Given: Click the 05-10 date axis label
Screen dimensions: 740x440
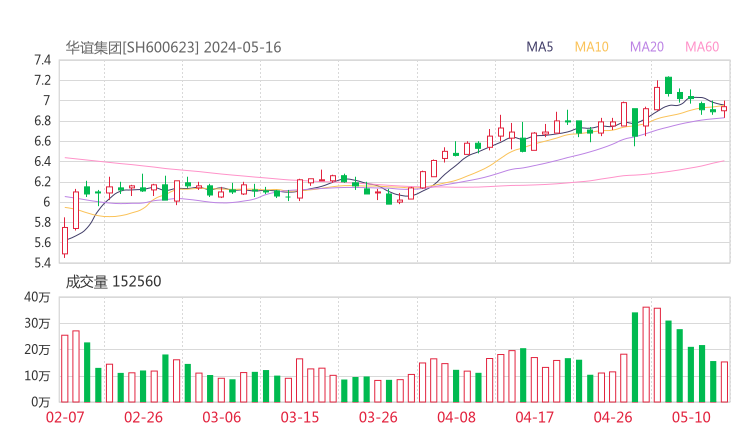Looking at the screenshot, I should point(690,417).
